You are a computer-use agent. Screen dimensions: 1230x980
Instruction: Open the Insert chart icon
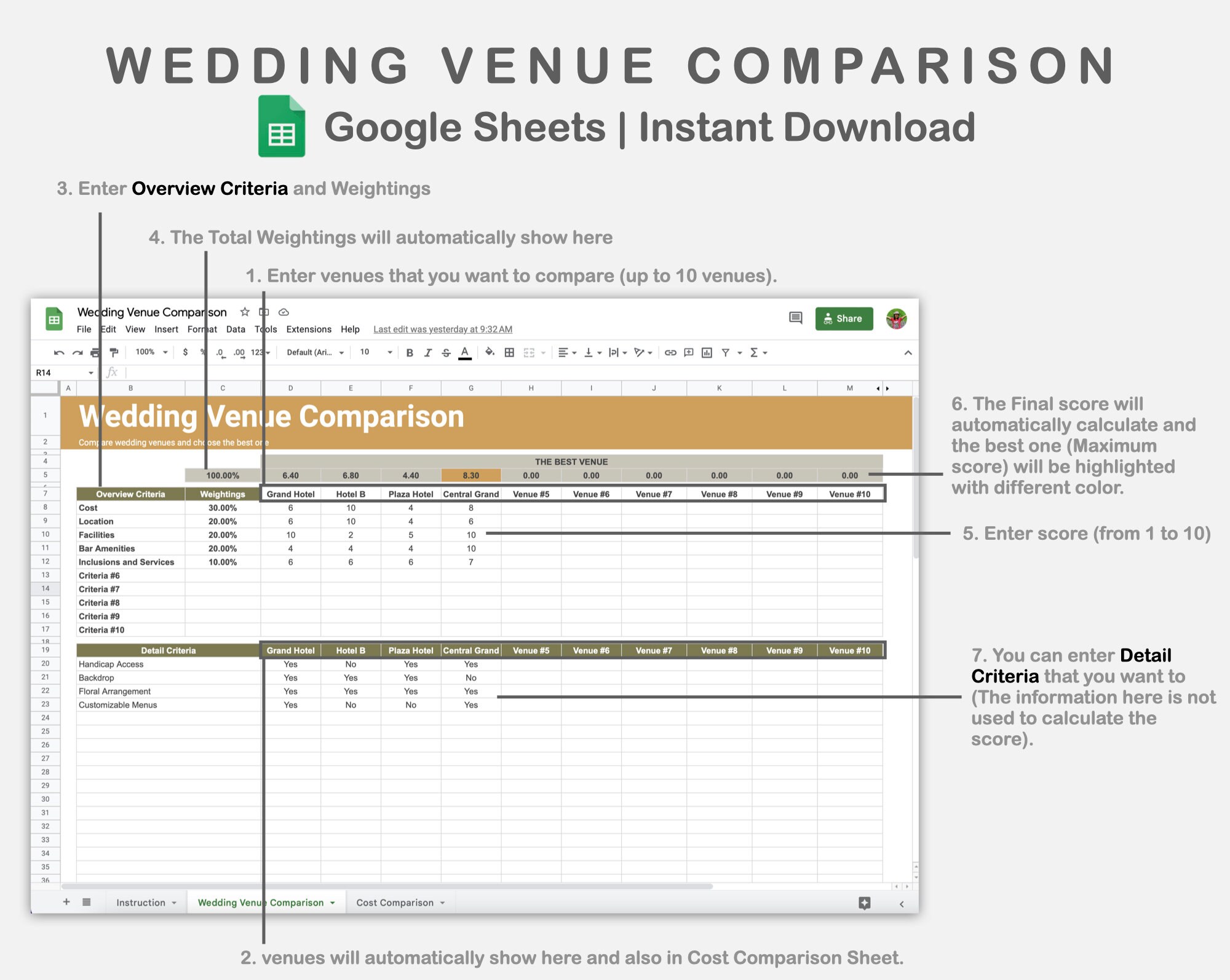(707, 353)
